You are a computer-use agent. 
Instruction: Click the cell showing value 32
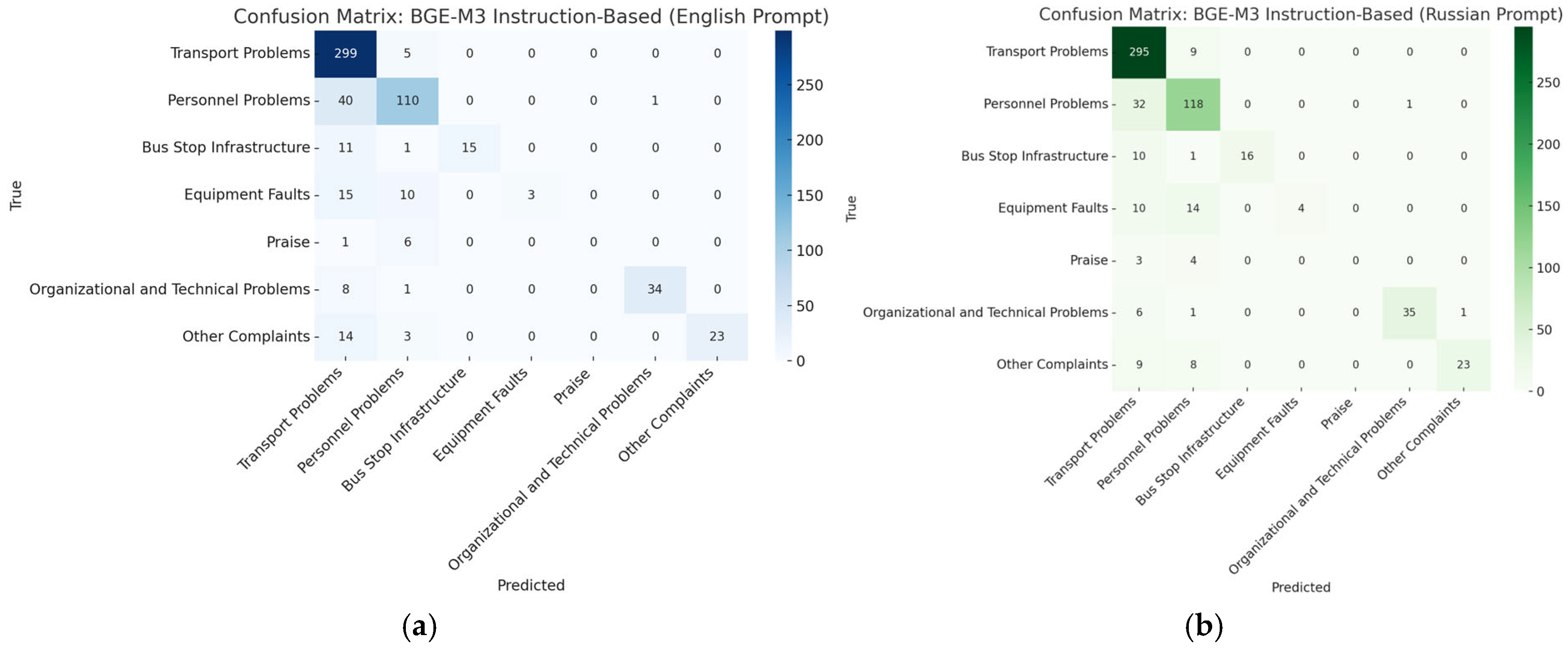click(x=1138, y=104)
